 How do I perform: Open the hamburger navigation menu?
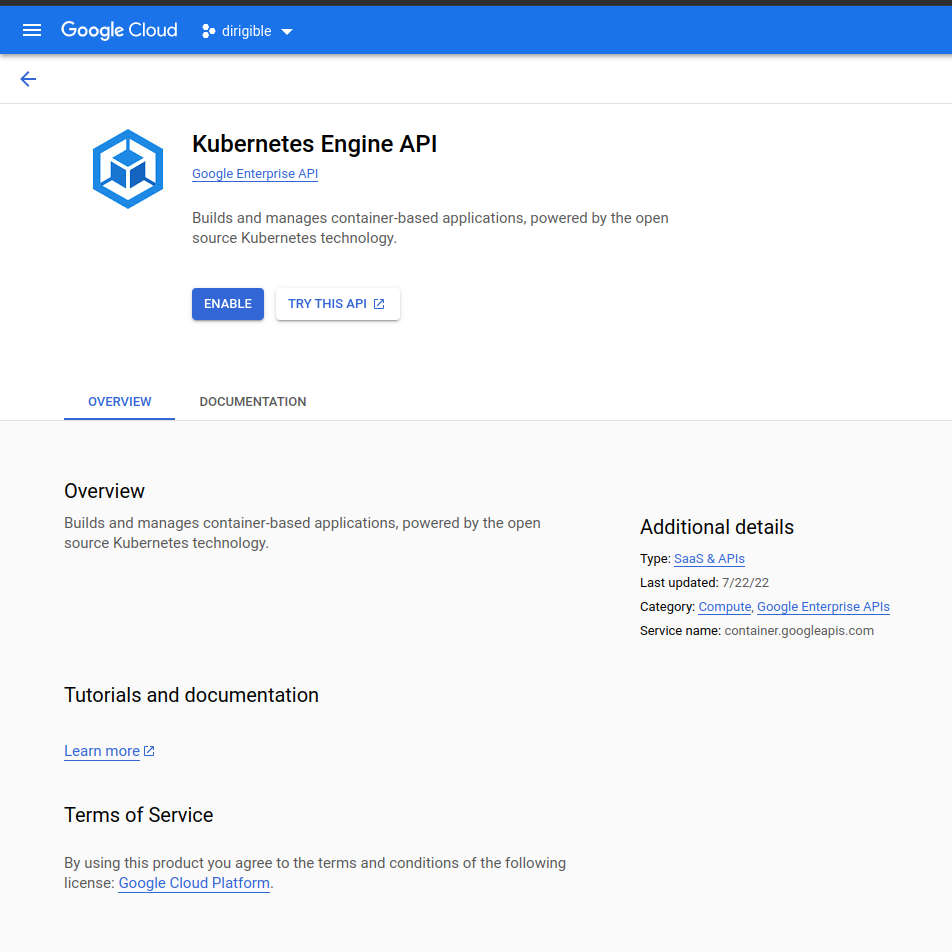(32, 30)
